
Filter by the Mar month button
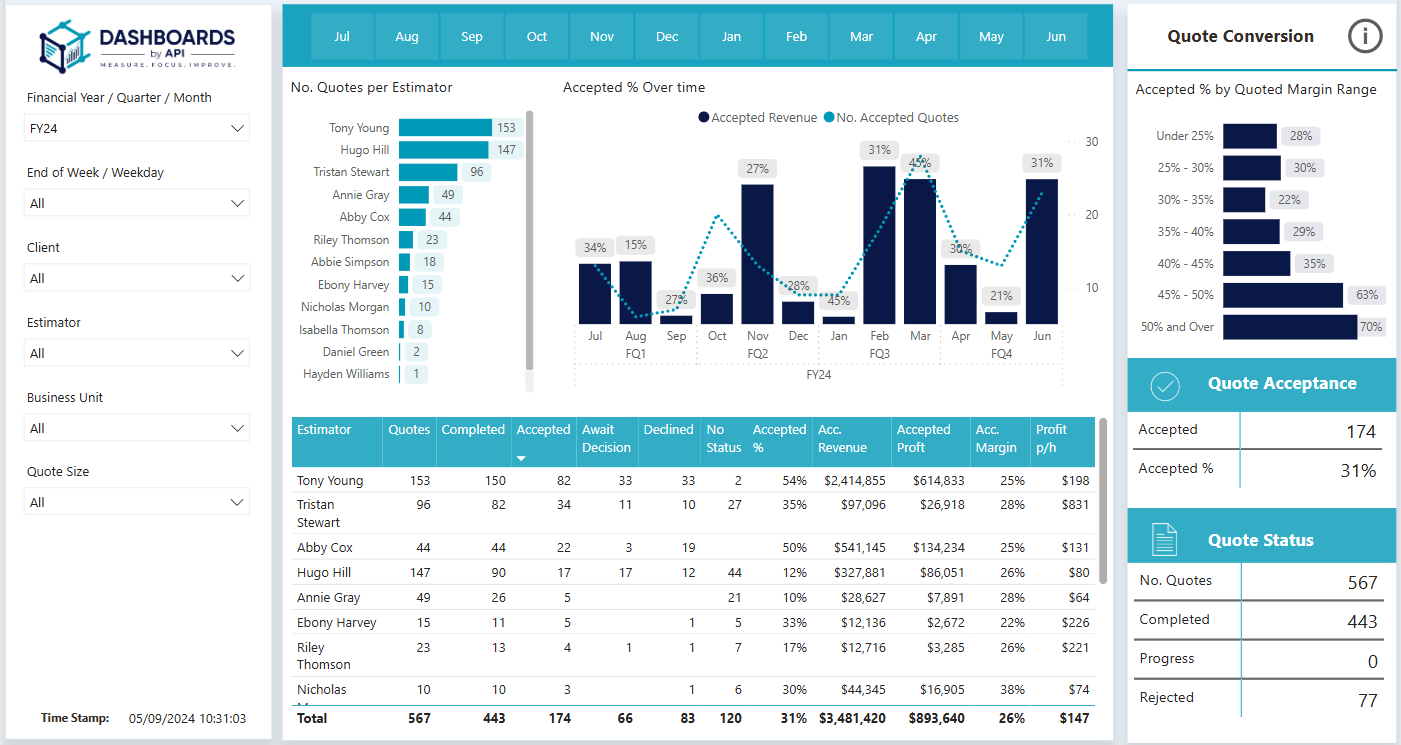pyautogui.click(x=861, y=37)
